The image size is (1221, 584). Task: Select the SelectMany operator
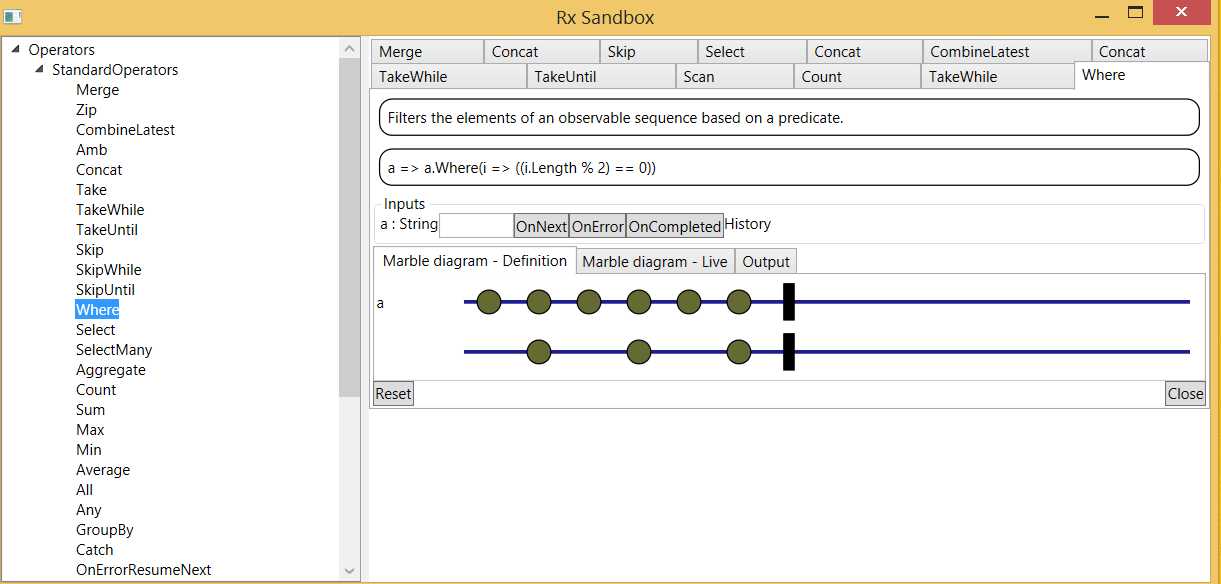tap(114, 350)
